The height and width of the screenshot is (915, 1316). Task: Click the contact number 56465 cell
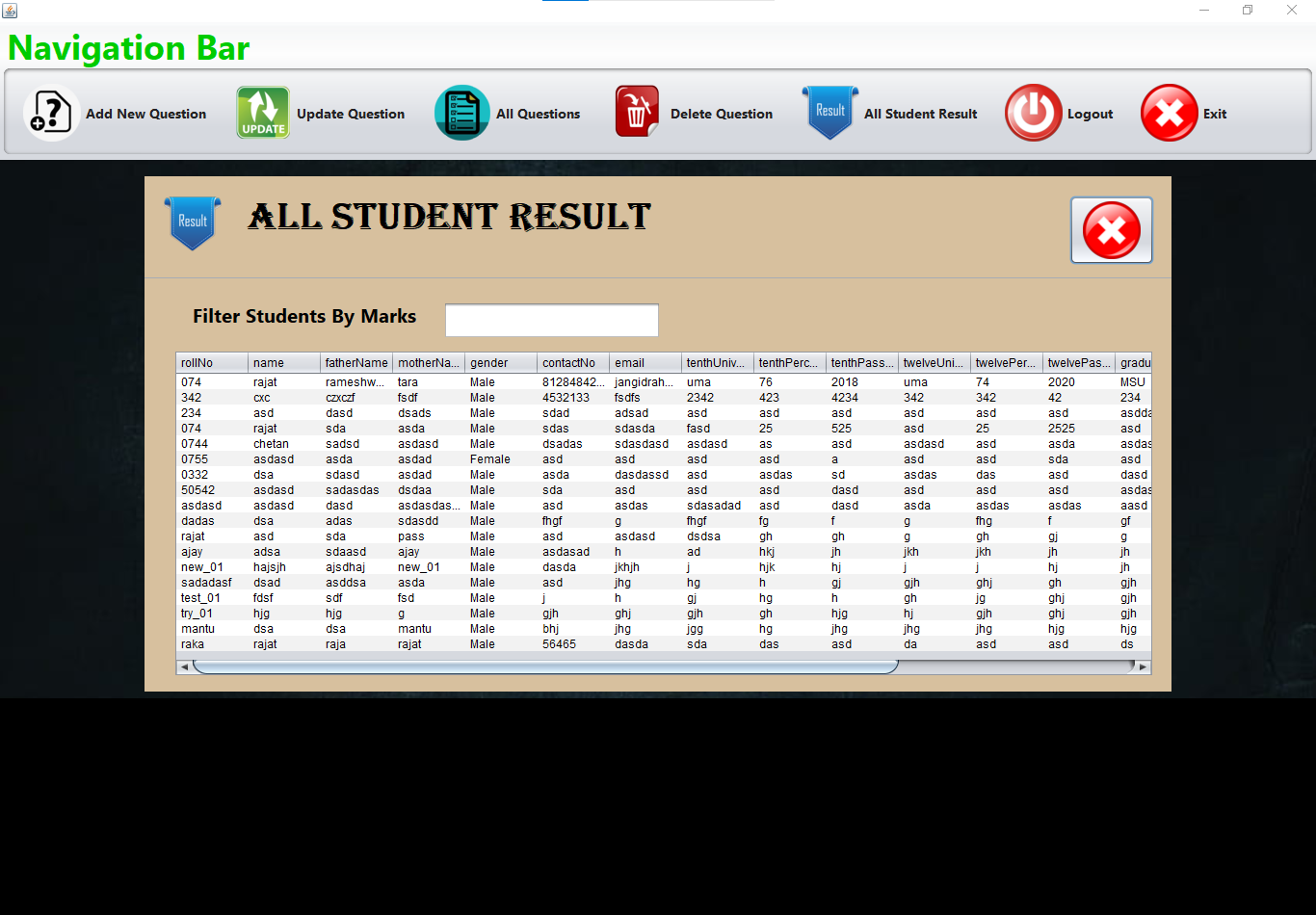tap(573, 644)
